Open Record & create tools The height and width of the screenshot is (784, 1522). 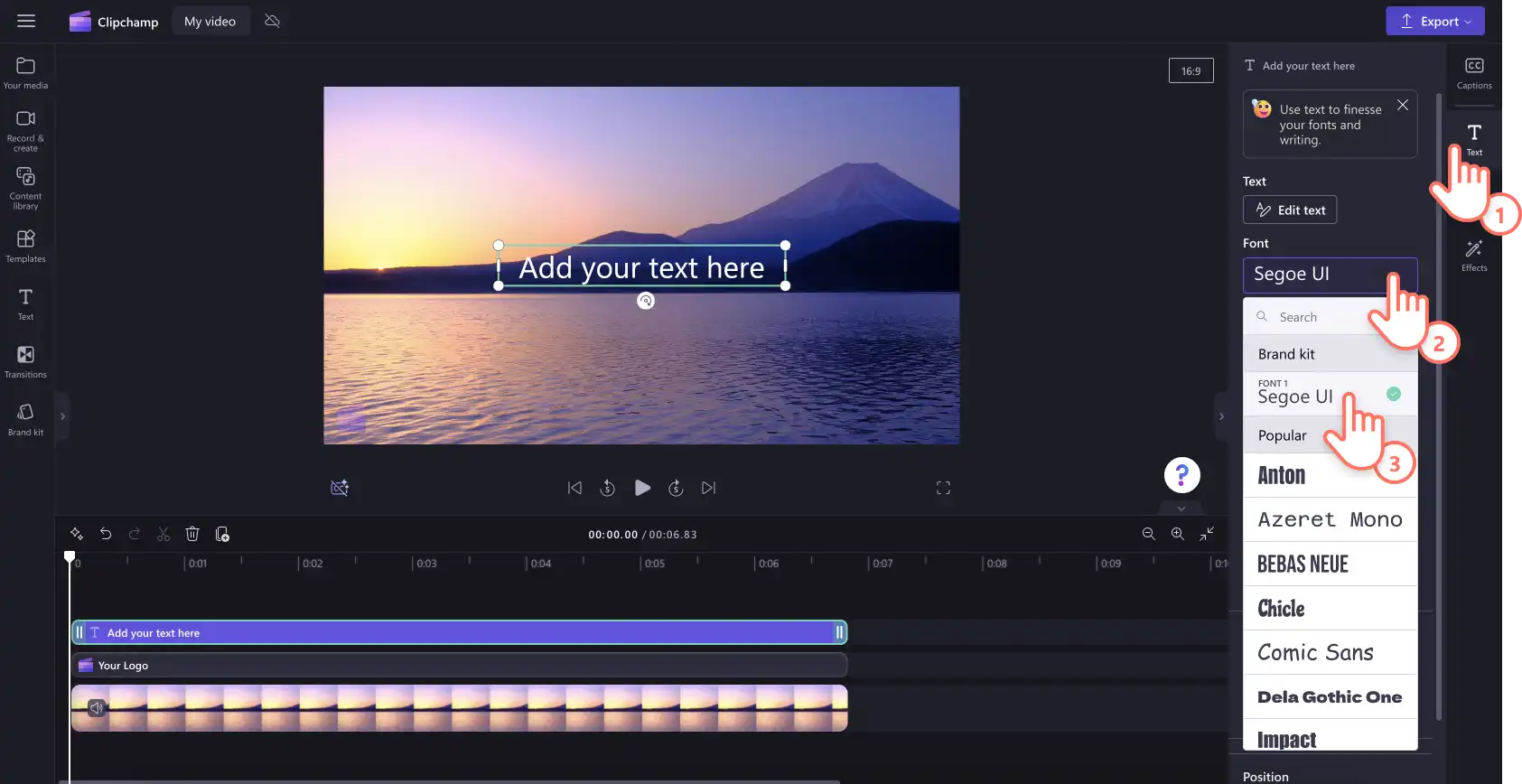tap(25, 130)
